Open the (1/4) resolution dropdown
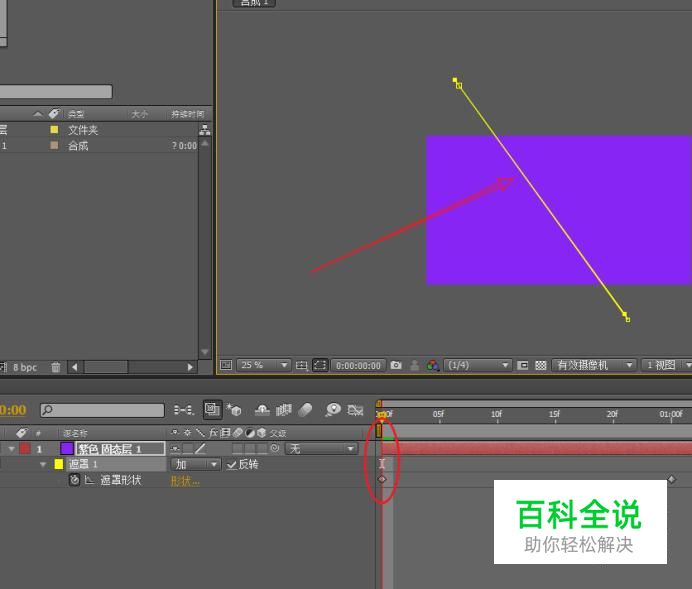Image resolution: width=692 pixels, height=589 pixels. [477, 365]
